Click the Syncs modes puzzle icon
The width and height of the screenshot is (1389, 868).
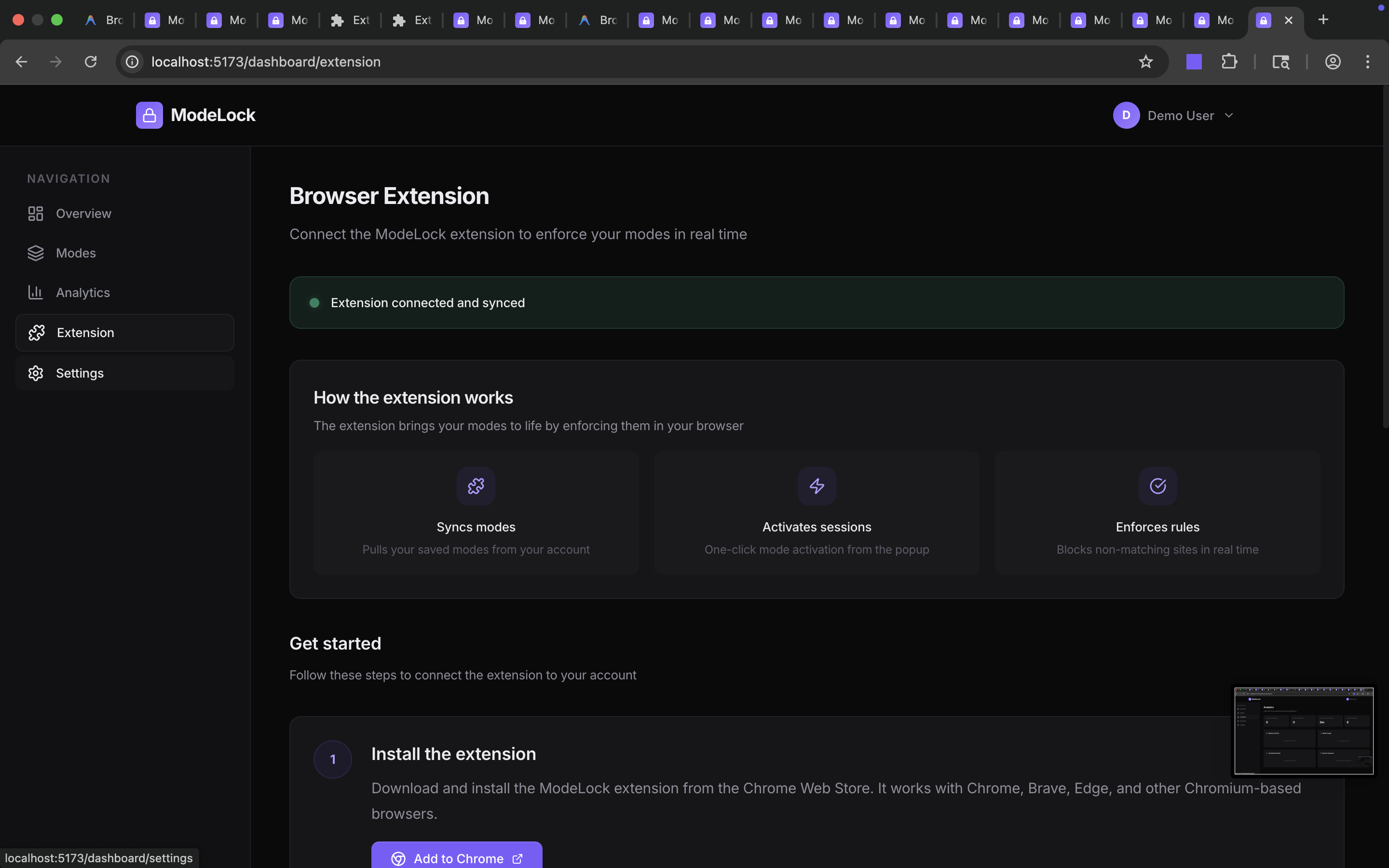click(476, 486)
